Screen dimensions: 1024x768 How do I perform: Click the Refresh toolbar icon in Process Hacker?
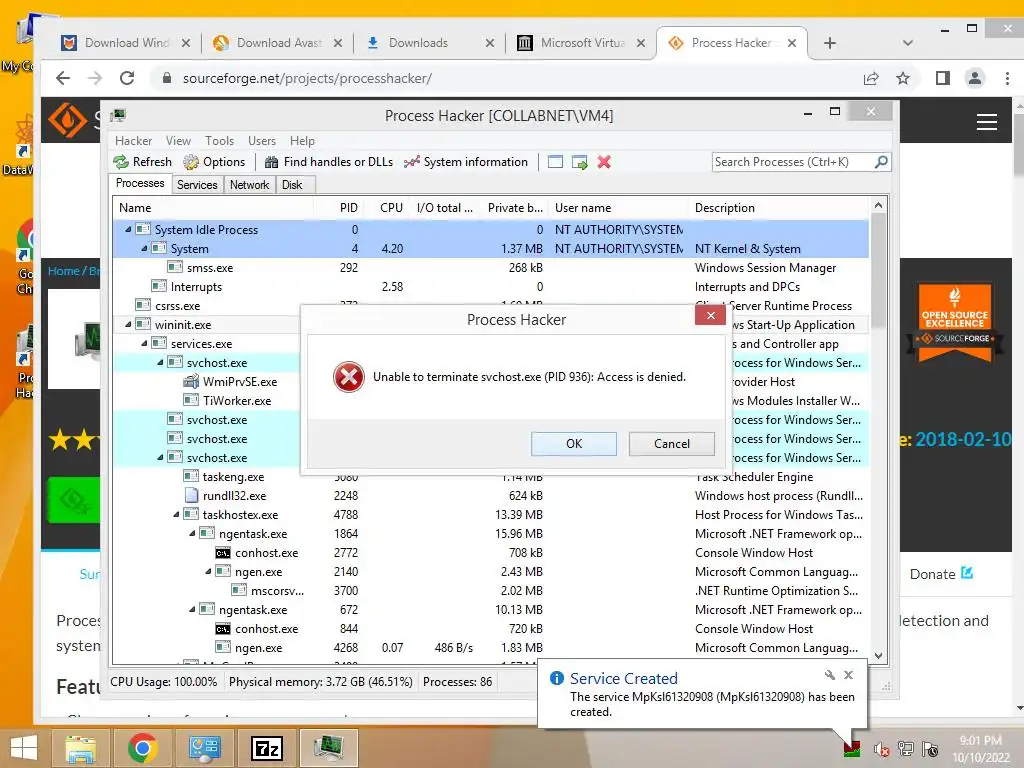click(121, 162)
